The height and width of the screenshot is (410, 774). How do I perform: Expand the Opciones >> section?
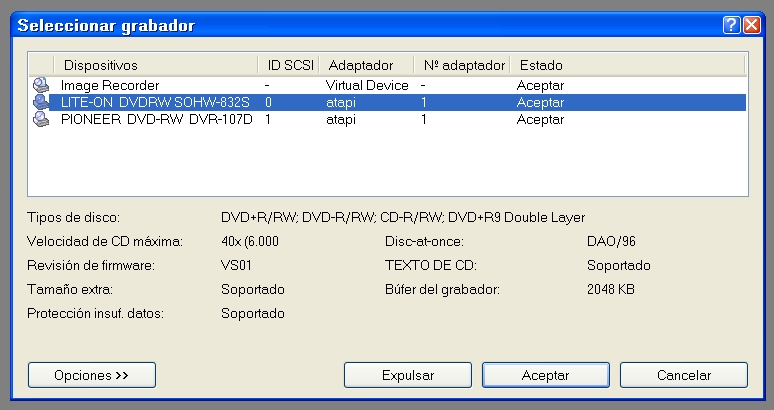coord(92,375)
